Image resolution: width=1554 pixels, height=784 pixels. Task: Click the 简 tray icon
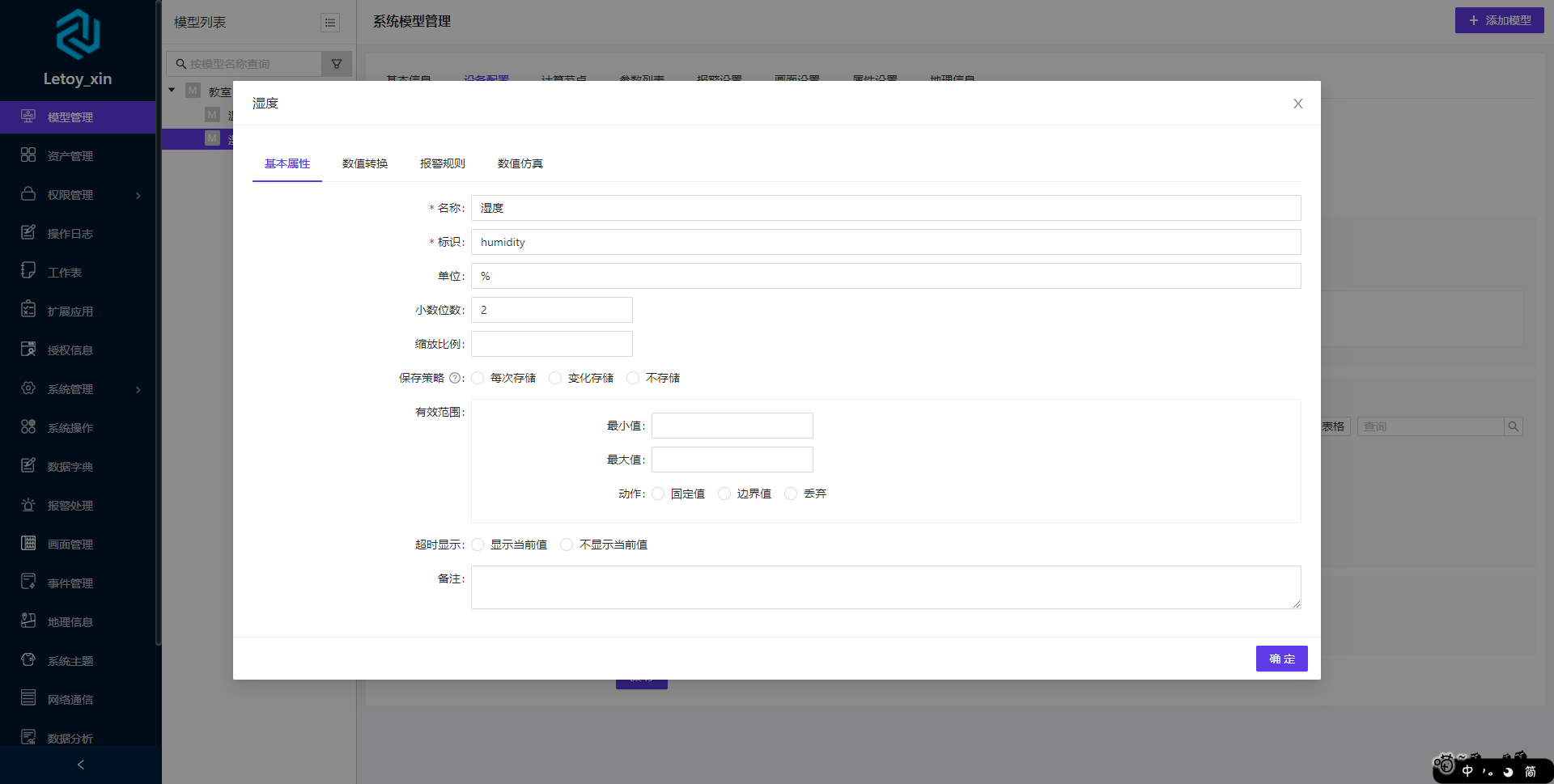click(x=1531, y=771)
